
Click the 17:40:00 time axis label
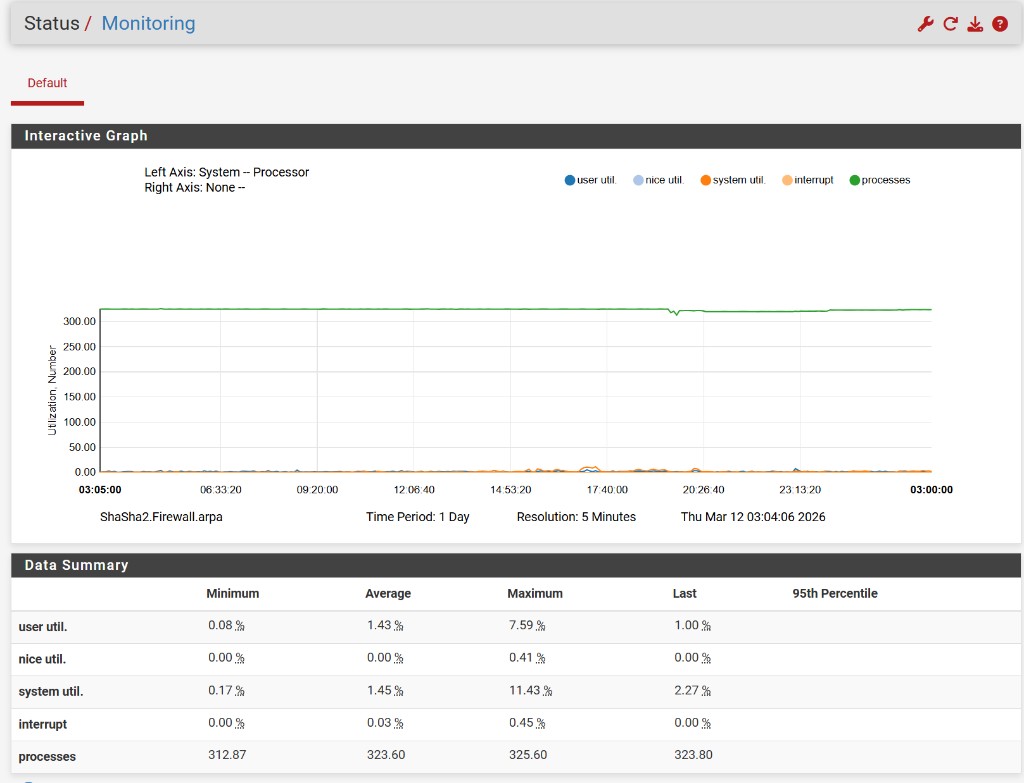(x=607, y=490)
